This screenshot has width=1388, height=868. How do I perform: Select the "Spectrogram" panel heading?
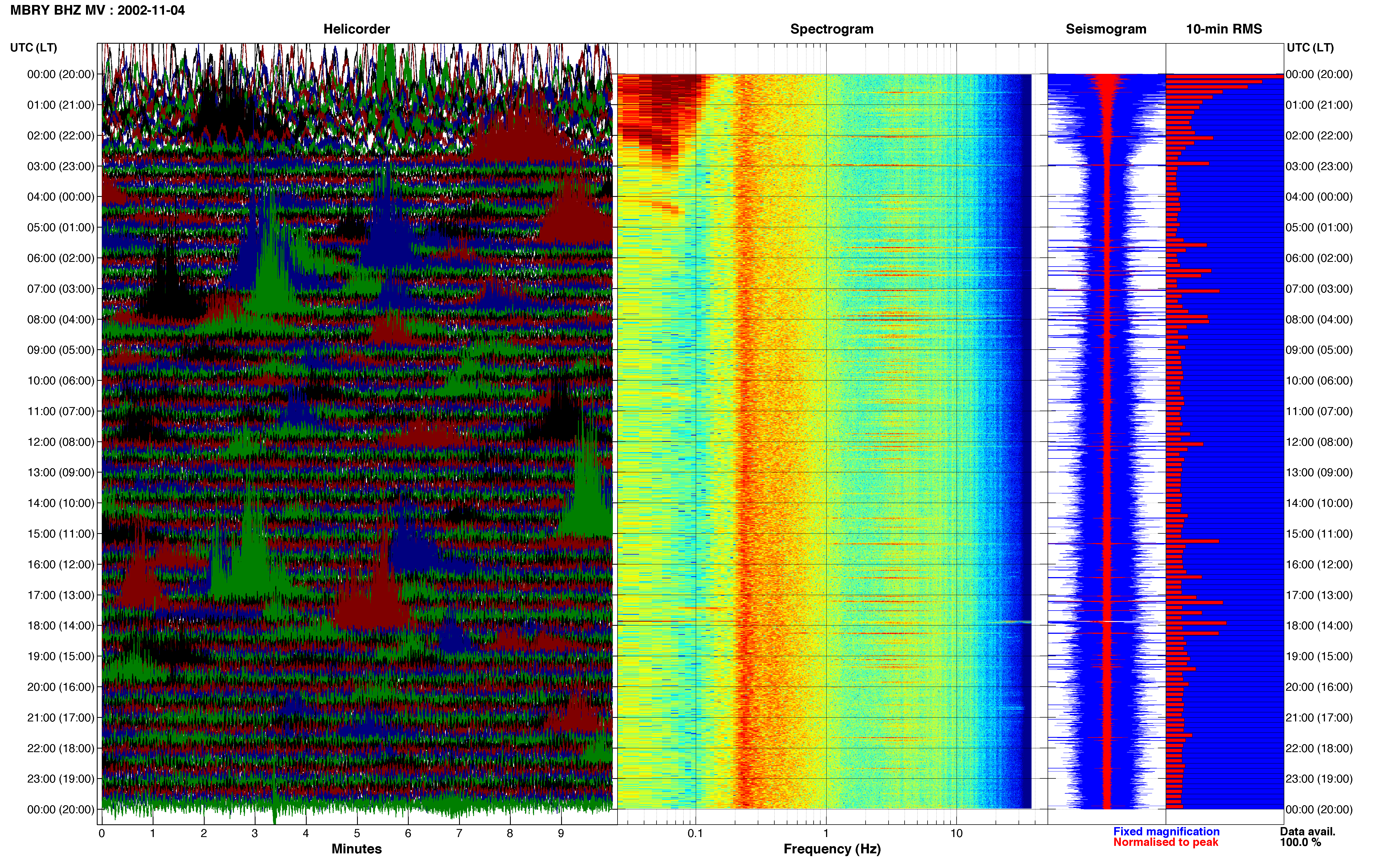tap(832, 29)
